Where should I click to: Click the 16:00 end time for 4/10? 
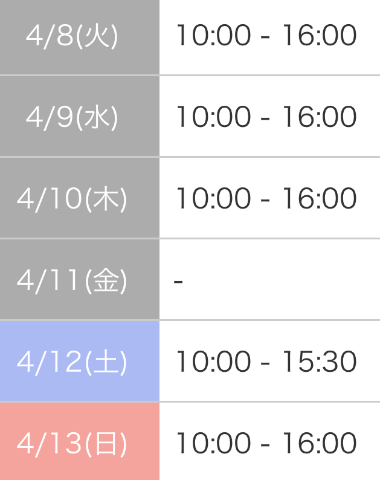(320, 198)
